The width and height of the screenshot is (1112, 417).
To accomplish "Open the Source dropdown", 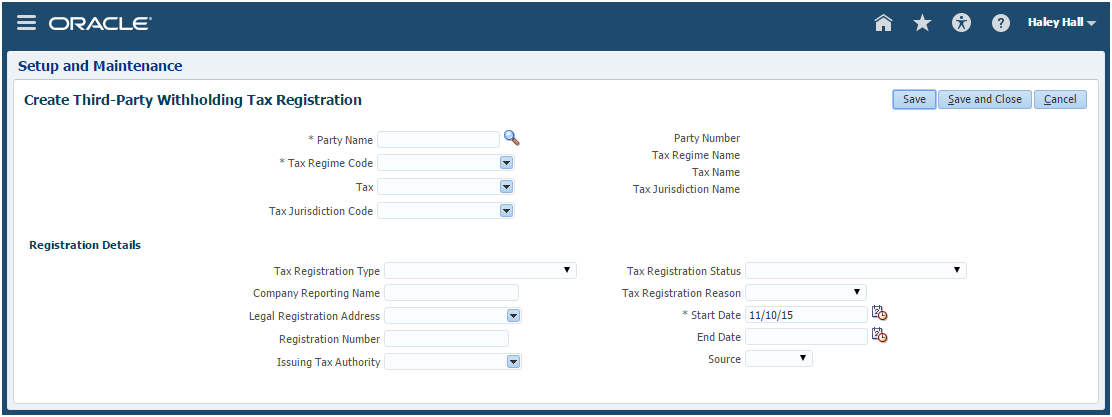I will [x=802, y=358].
